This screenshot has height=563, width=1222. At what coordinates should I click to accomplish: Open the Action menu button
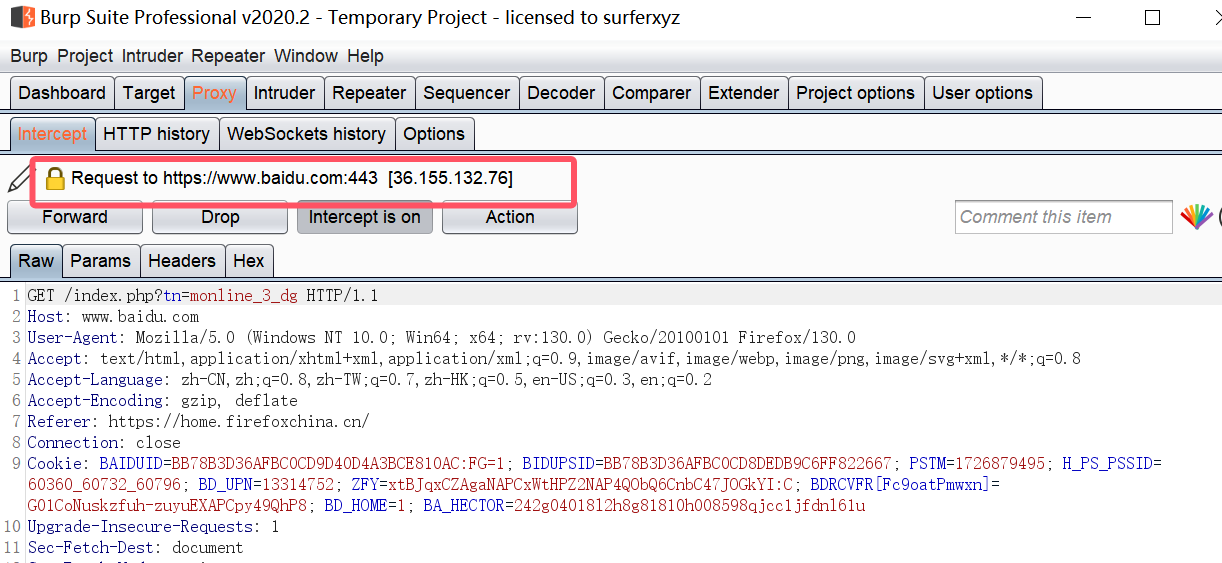click(510, 217)
